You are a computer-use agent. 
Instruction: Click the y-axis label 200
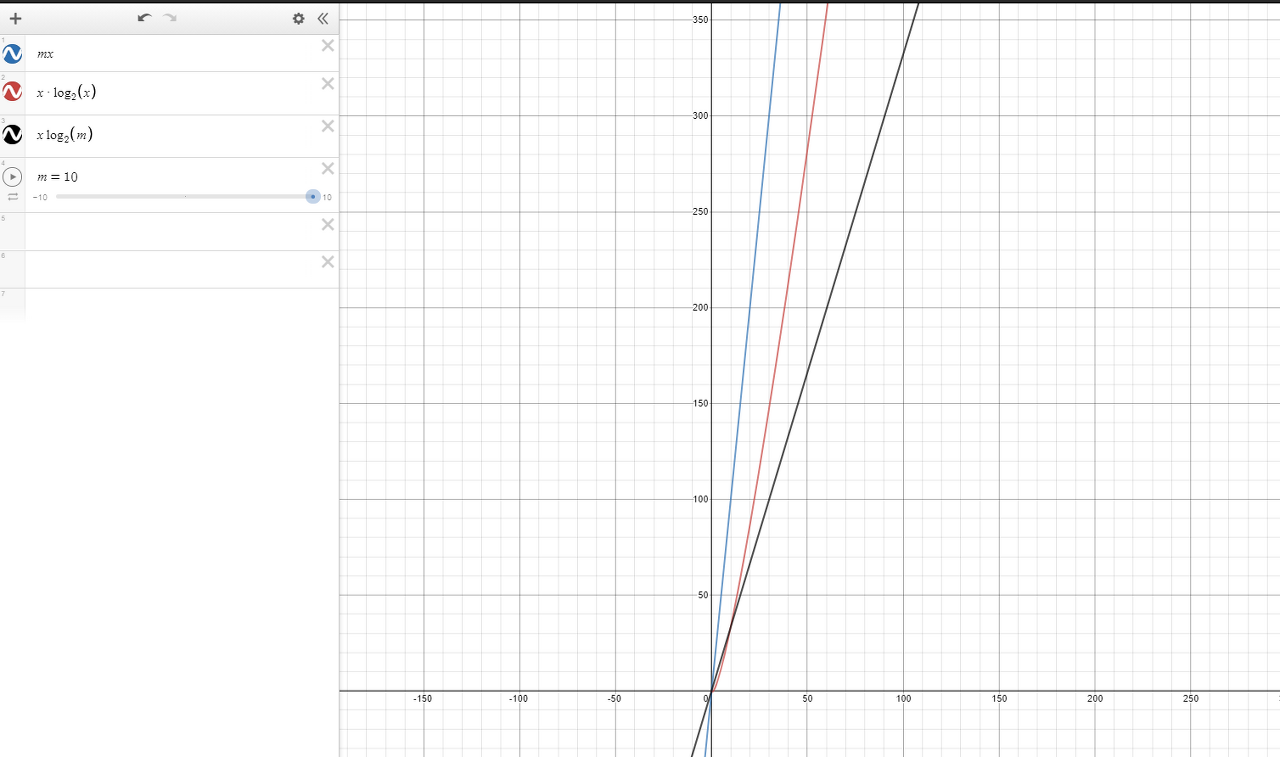(x=700, y=307)
